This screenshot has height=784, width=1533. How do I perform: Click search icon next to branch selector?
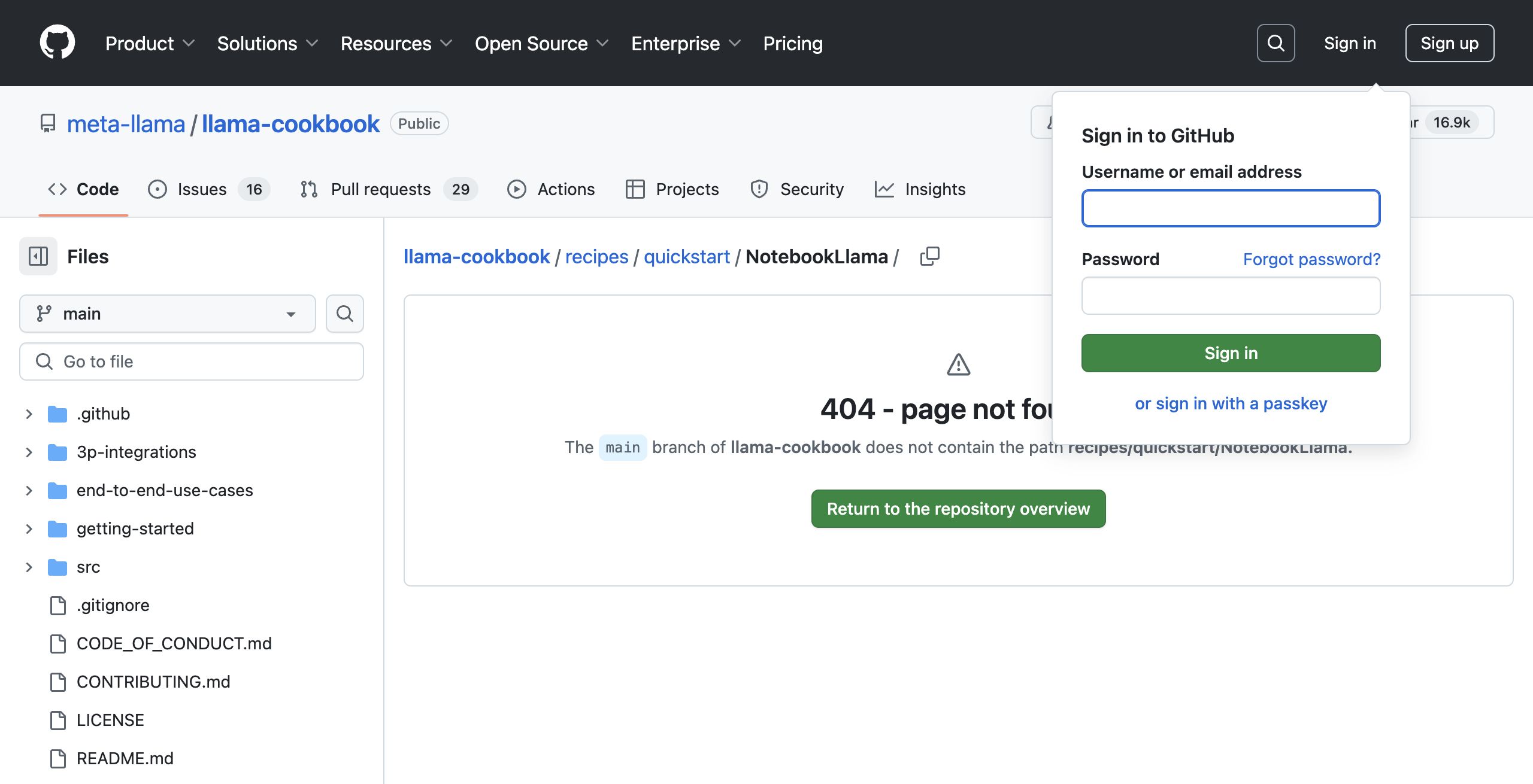[x=344, y=314]
